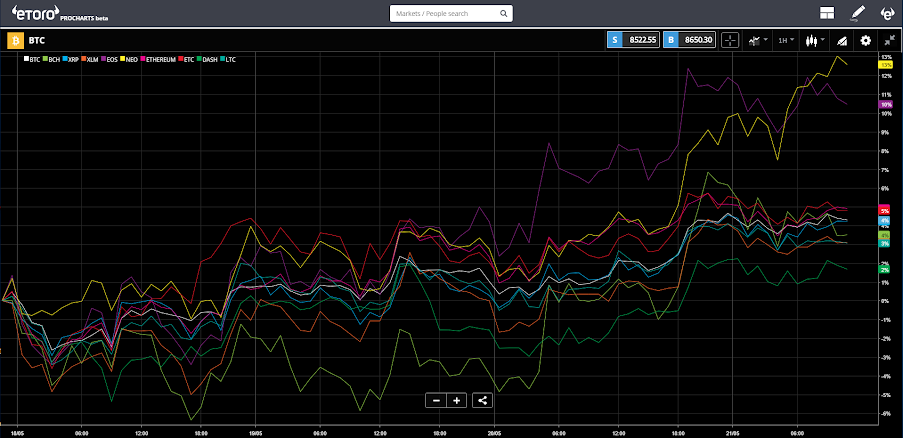Click the green 2% axis badge
Viewport: 903px width, 438px height.
tap(884, 269)
